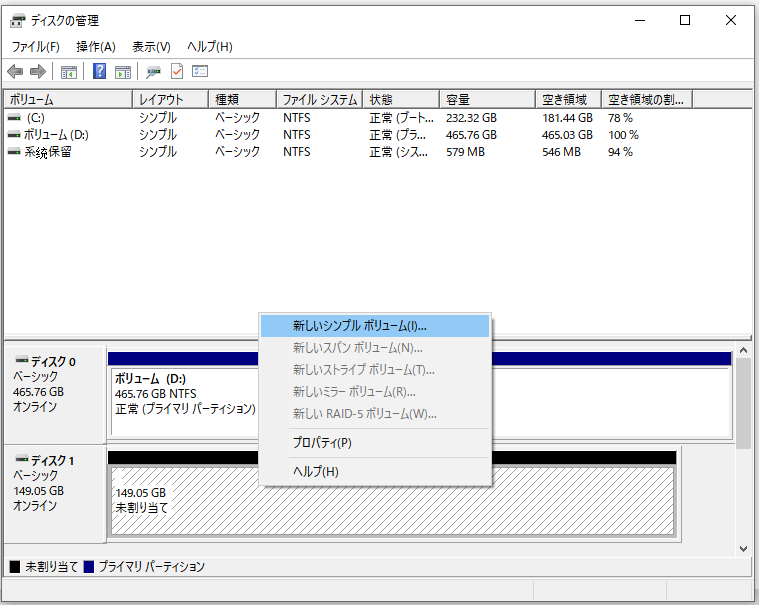Click the Forward arrow toolbar icon
Image resolution: width=759 pixels, height=605 pixels.
(38, 72)
